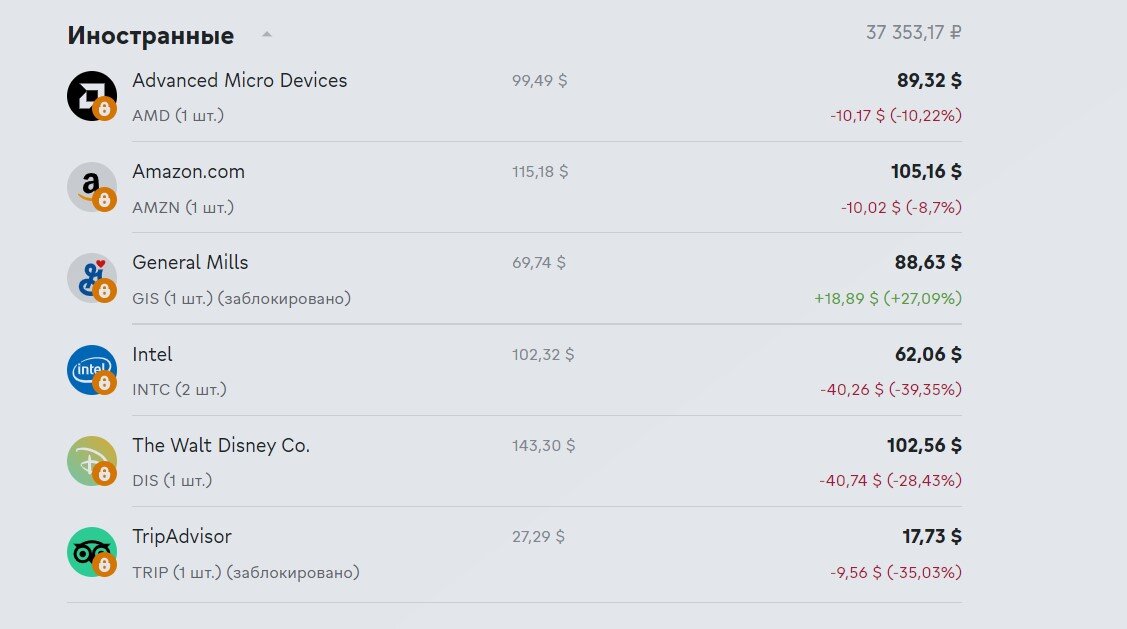Click the lock badge on the AMD logo
Image resolution: width=1127 pixels, height=629 pixels.
pos(104,109)
